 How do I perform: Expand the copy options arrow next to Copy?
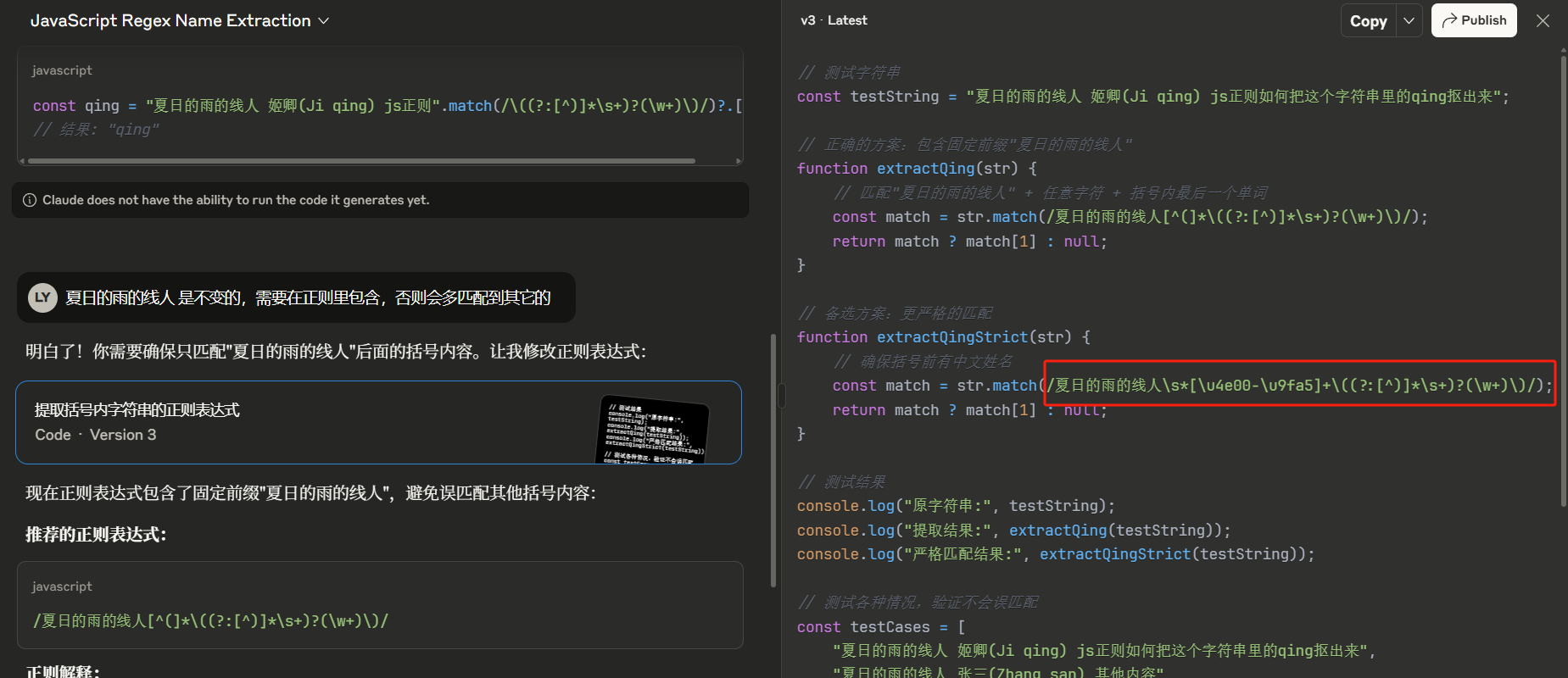pos(1409,21)
